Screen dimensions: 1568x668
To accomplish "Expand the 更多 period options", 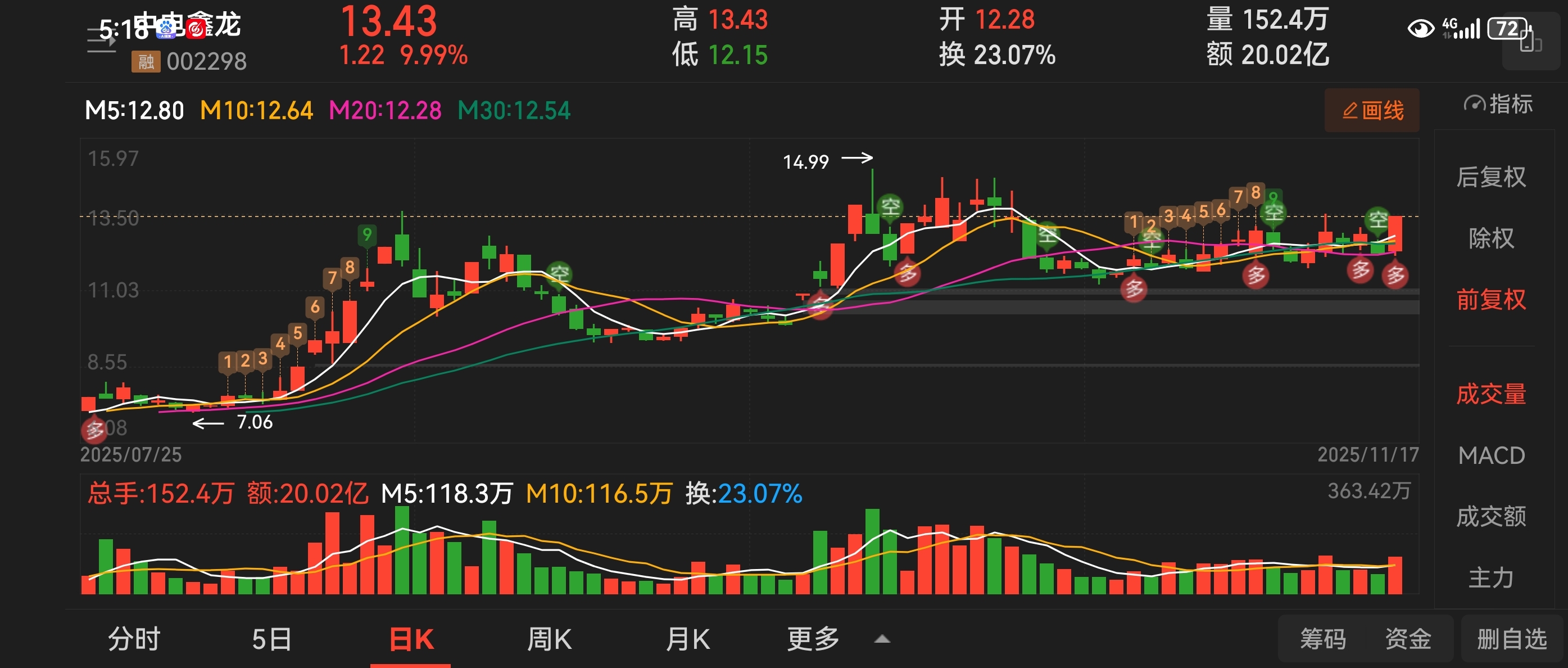I will (x=813, y=639).
